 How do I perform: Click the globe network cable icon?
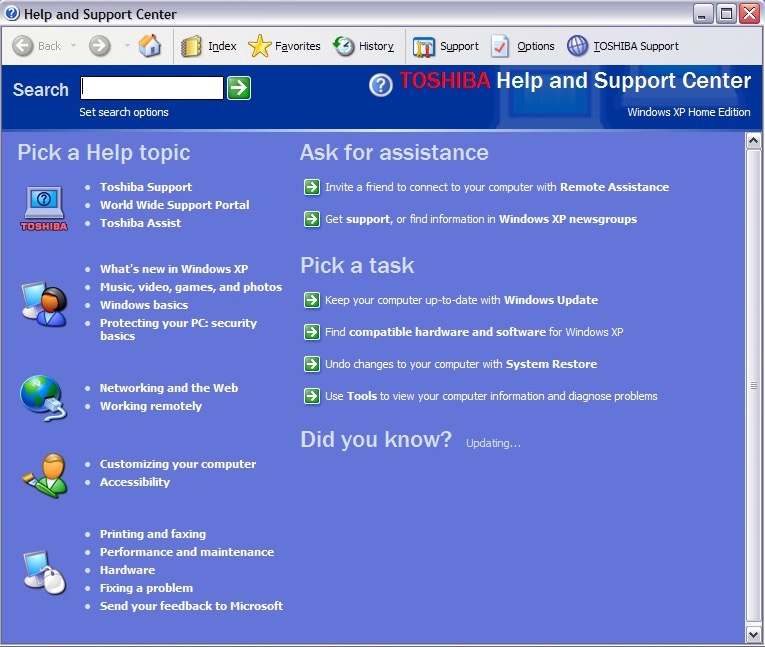point(43,398)
